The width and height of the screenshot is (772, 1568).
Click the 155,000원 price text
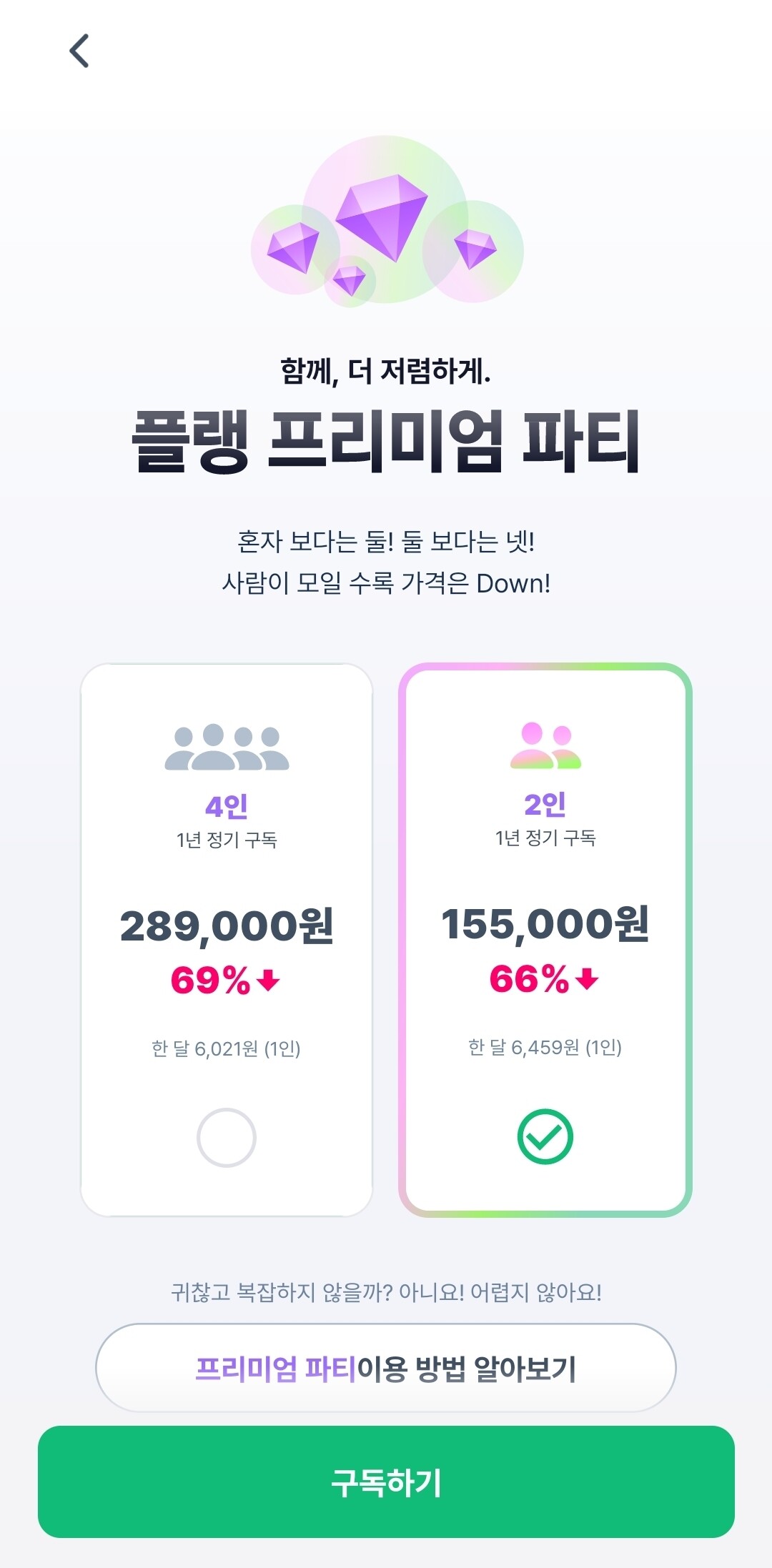coord(547,922)
